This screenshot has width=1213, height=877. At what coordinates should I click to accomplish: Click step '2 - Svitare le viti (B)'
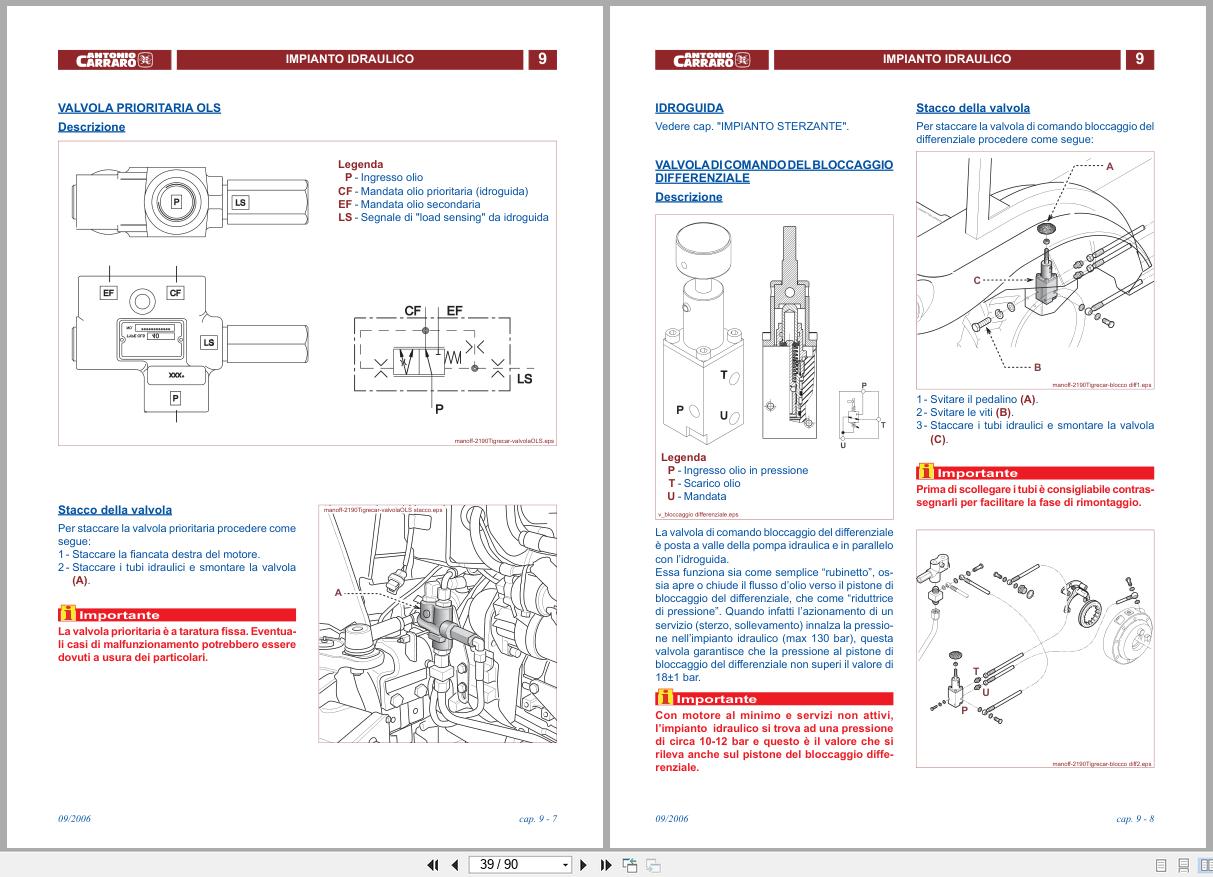(x=965, y=412)
